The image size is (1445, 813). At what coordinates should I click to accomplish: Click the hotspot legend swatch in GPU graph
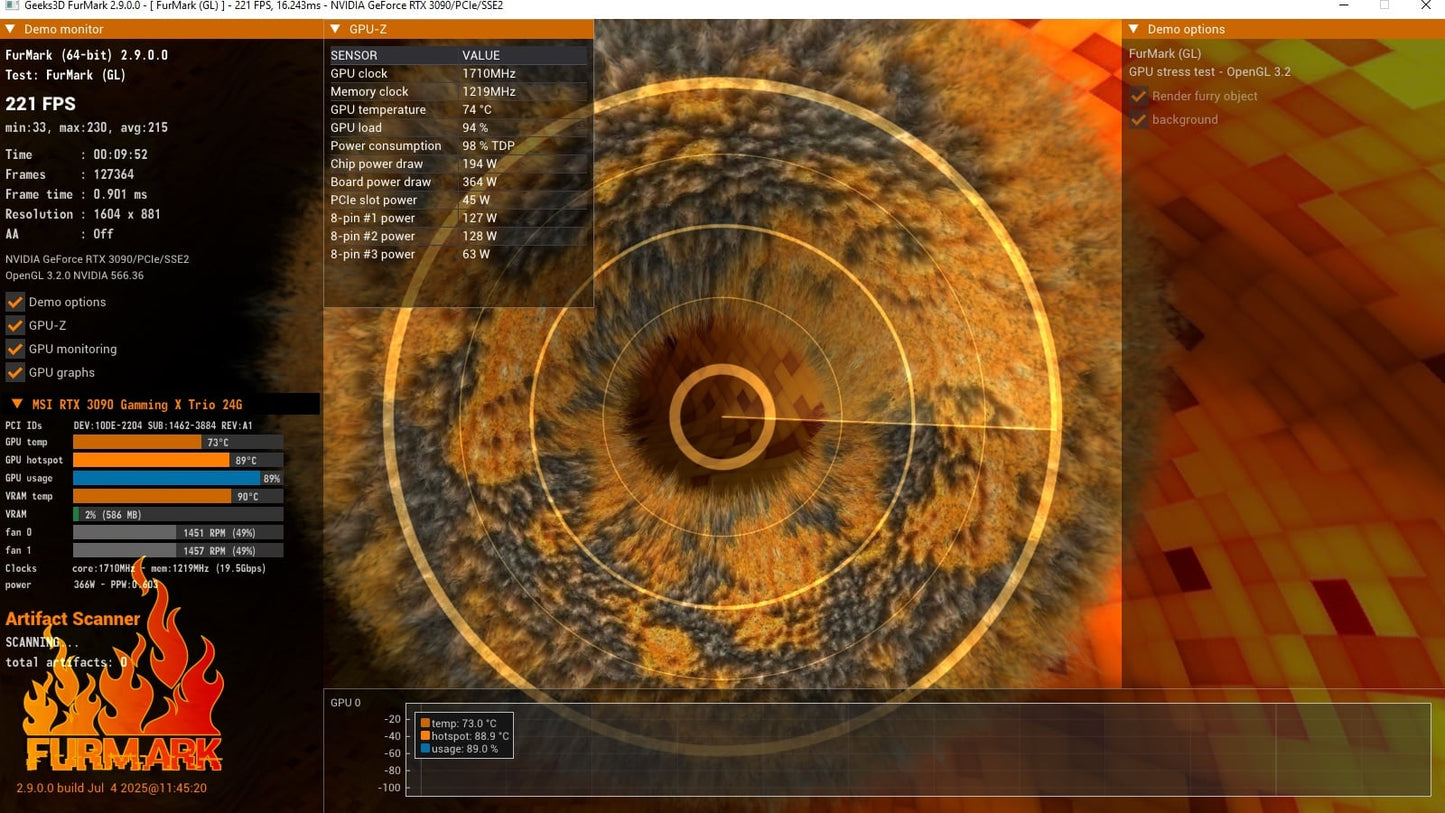click(425, 736)
